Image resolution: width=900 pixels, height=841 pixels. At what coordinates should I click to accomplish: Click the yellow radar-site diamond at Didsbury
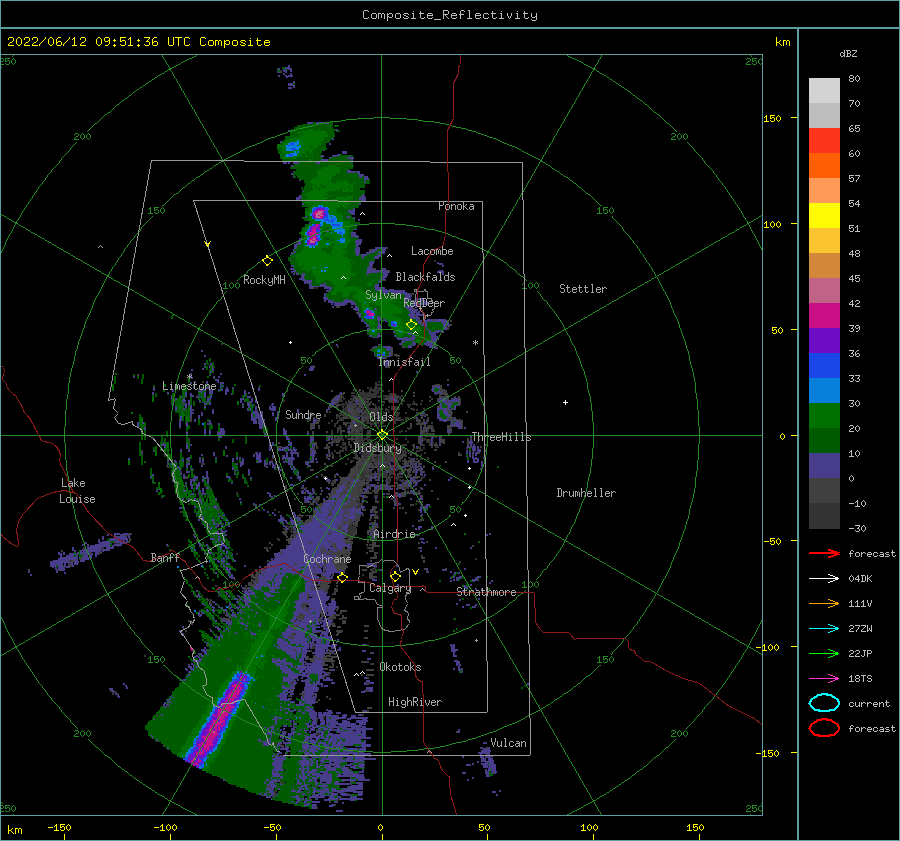click(382, 435)
